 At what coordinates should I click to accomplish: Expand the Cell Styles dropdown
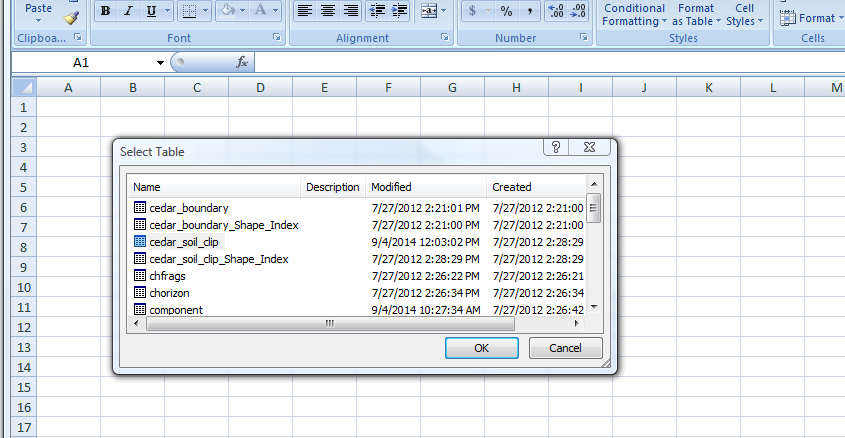pyautogui.click(x=744, y=14)
